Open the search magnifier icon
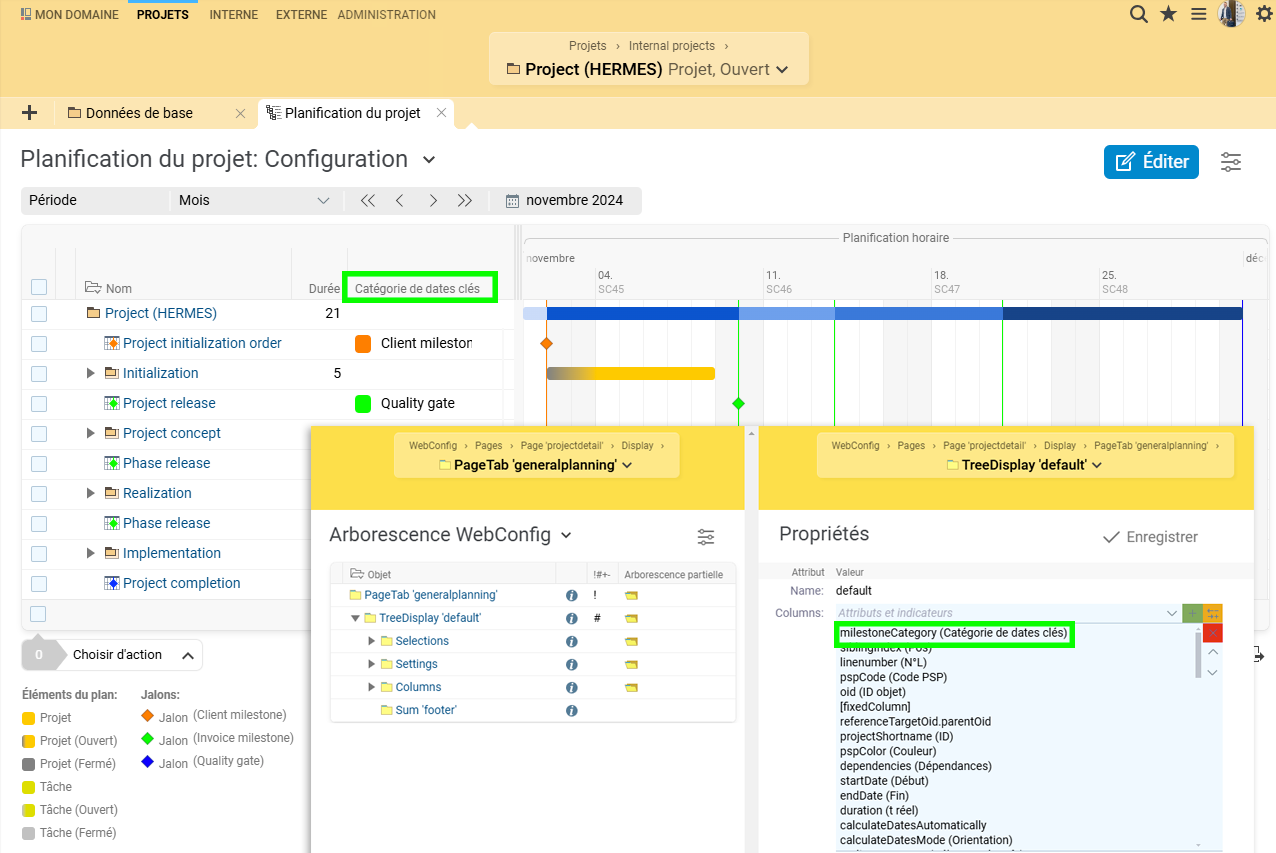The height and width of the screenshot is (853, 1276). [x=1138, y=14]
